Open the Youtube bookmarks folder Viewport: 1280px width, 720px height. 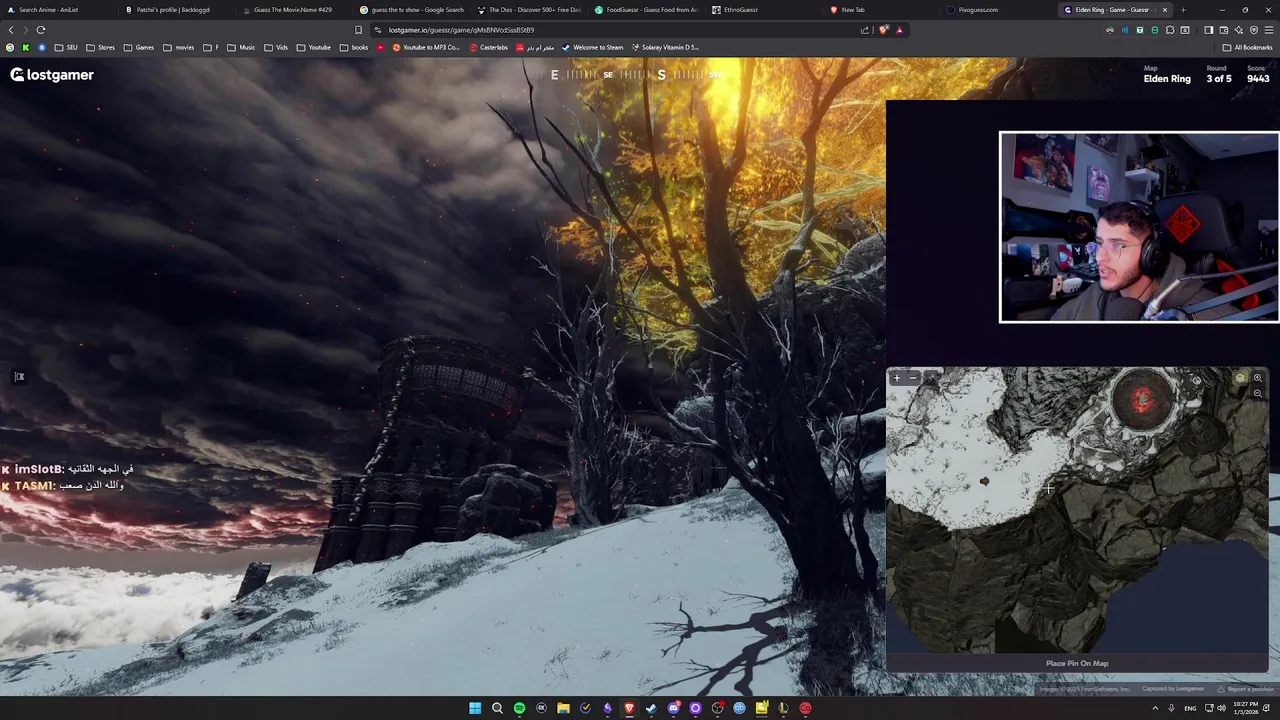(314, 47)
